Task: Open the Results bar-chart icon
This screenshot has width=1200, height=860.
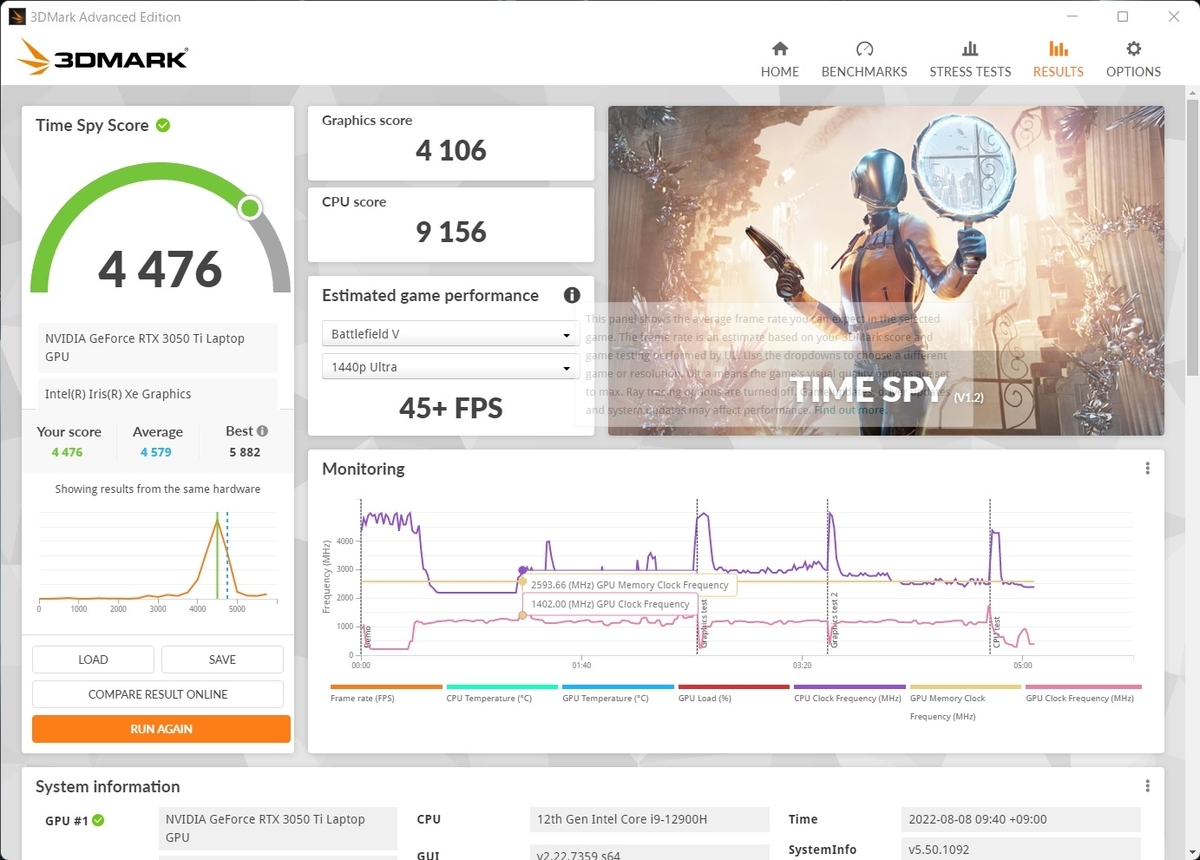Action: click(1058, 49)
